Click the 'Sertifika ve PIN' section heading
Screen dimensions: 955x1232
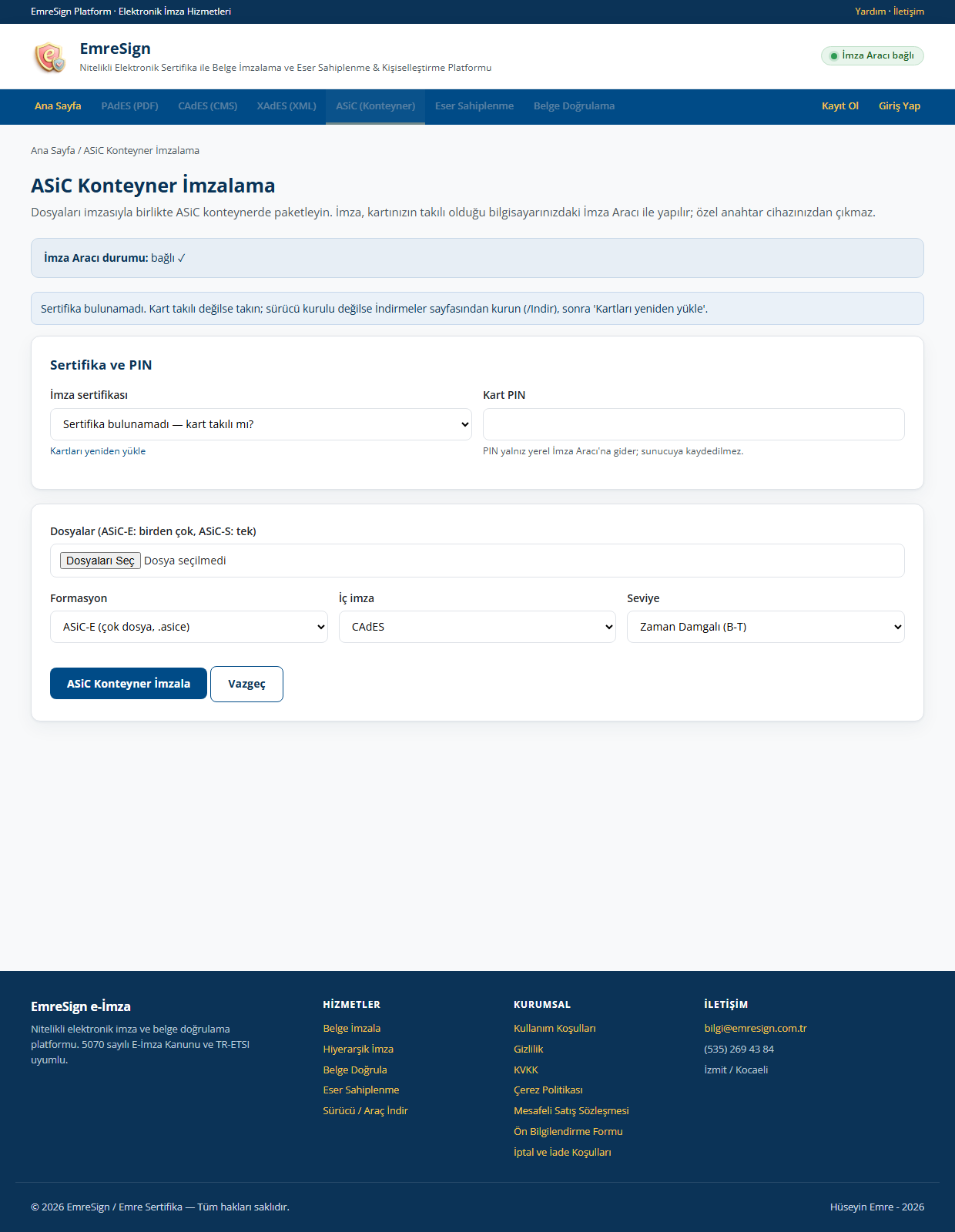click(x=101, y=365)
